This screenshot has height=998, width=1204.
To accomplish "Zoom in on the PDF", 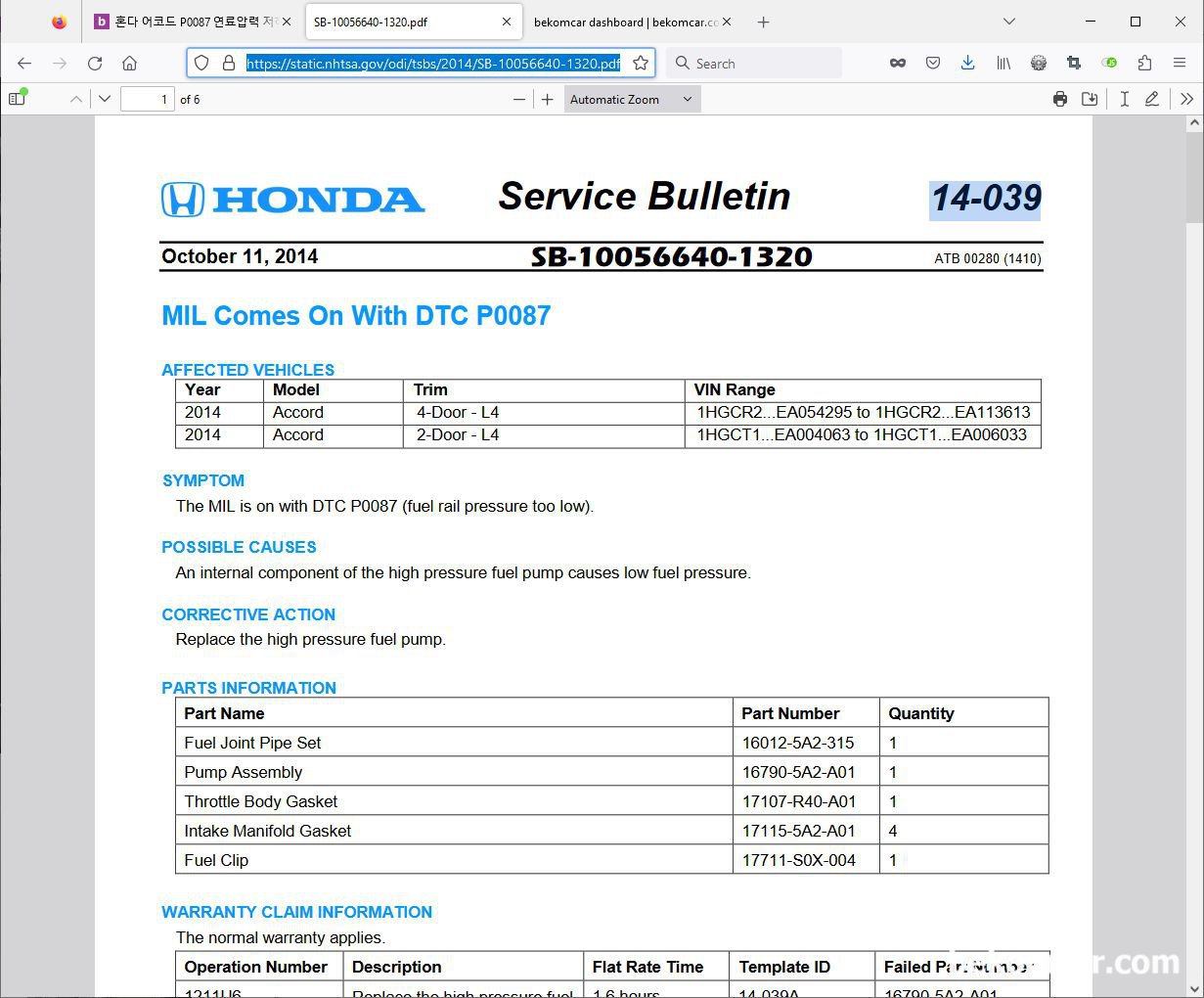I will (548, 99).
